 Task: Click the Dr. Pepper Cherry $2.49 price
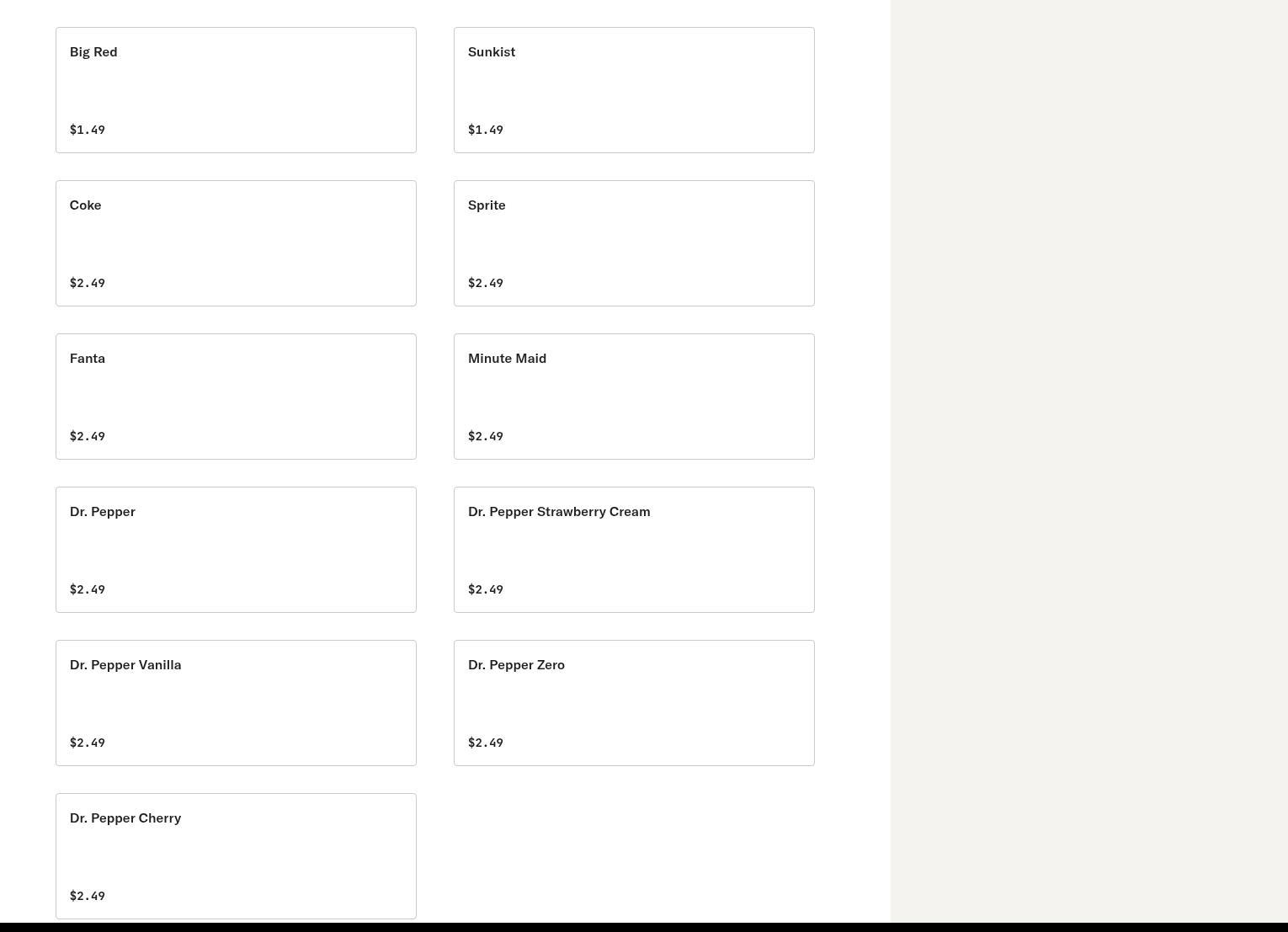88,896
